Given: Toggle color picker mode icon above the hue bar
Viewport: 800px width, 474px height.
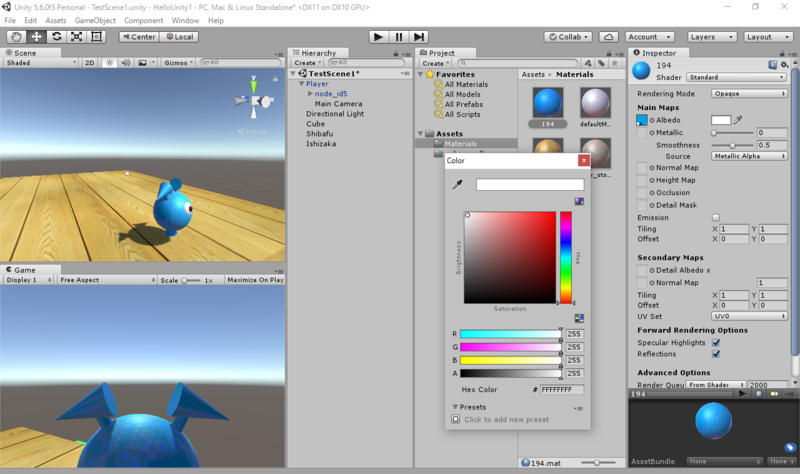Looking at the screenshot, I should 579,201.
